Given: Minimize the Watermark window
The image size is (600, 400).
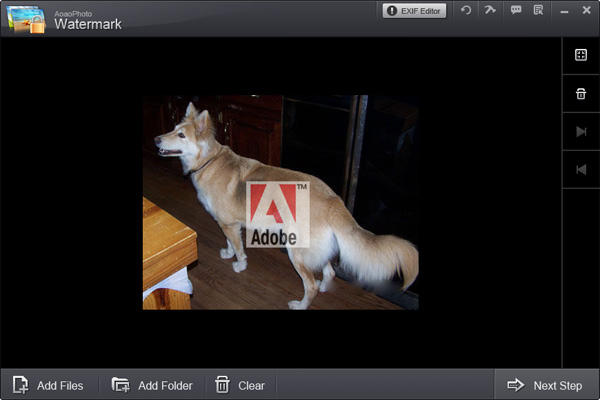Looking at the screenshot, I should click(x=564, y=11).
